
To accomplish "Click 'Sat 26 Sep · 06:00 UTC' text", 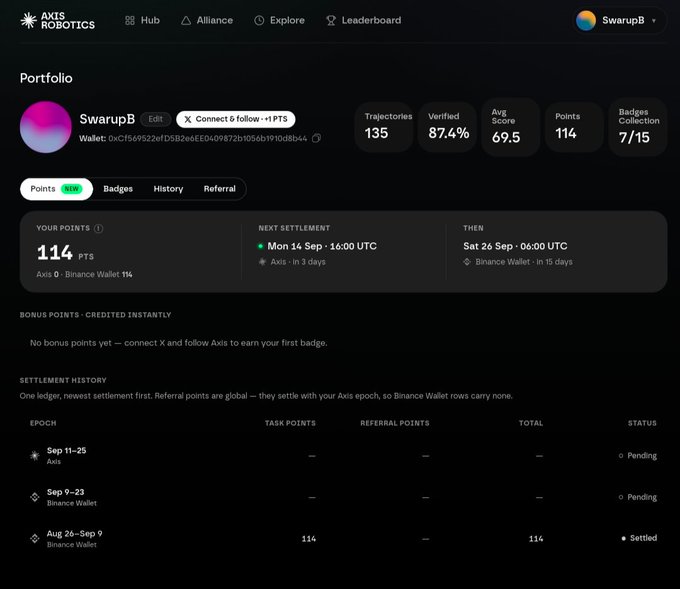I will click(515, 246).
